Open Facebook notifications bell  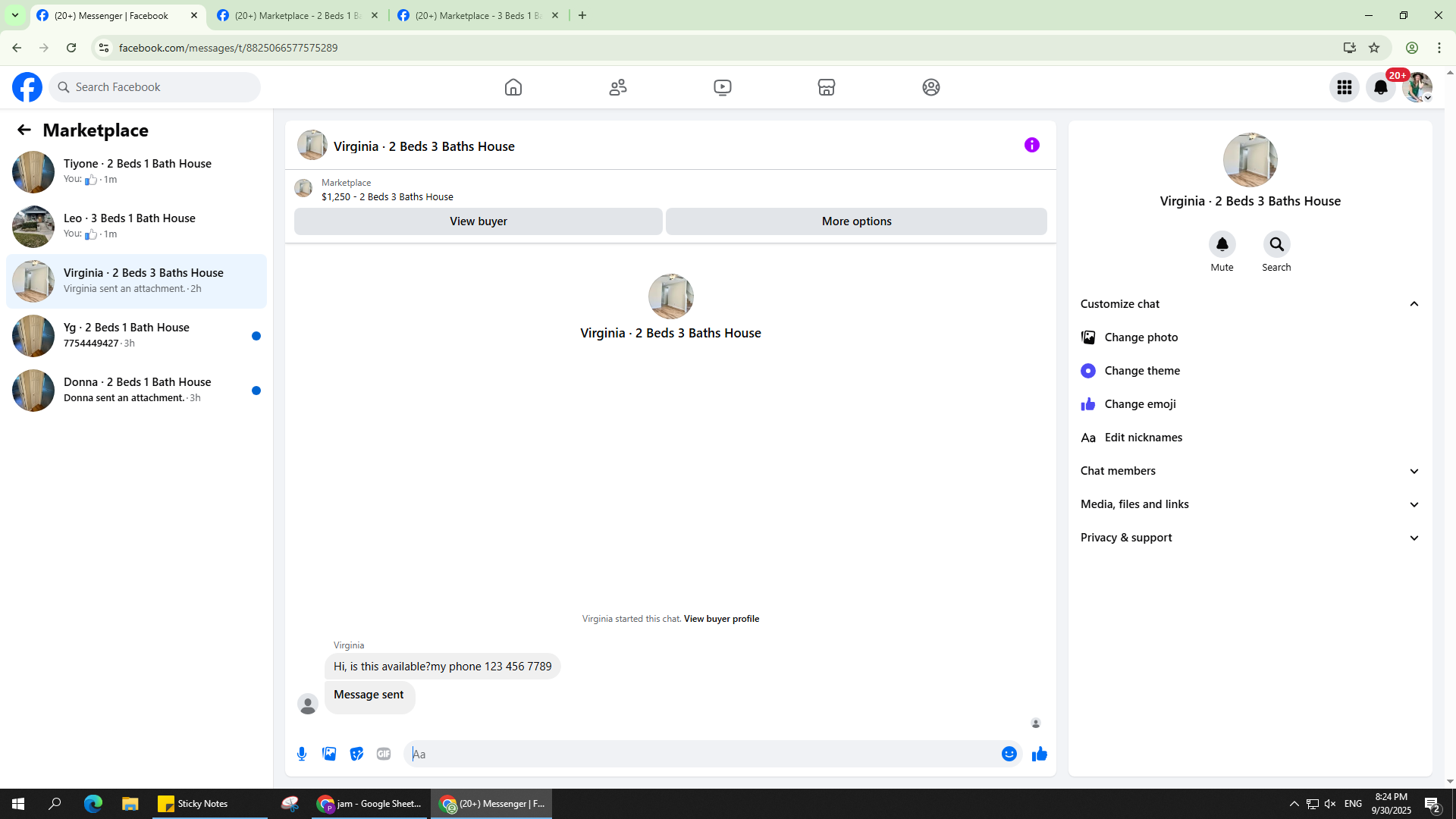pos(1380,87)
